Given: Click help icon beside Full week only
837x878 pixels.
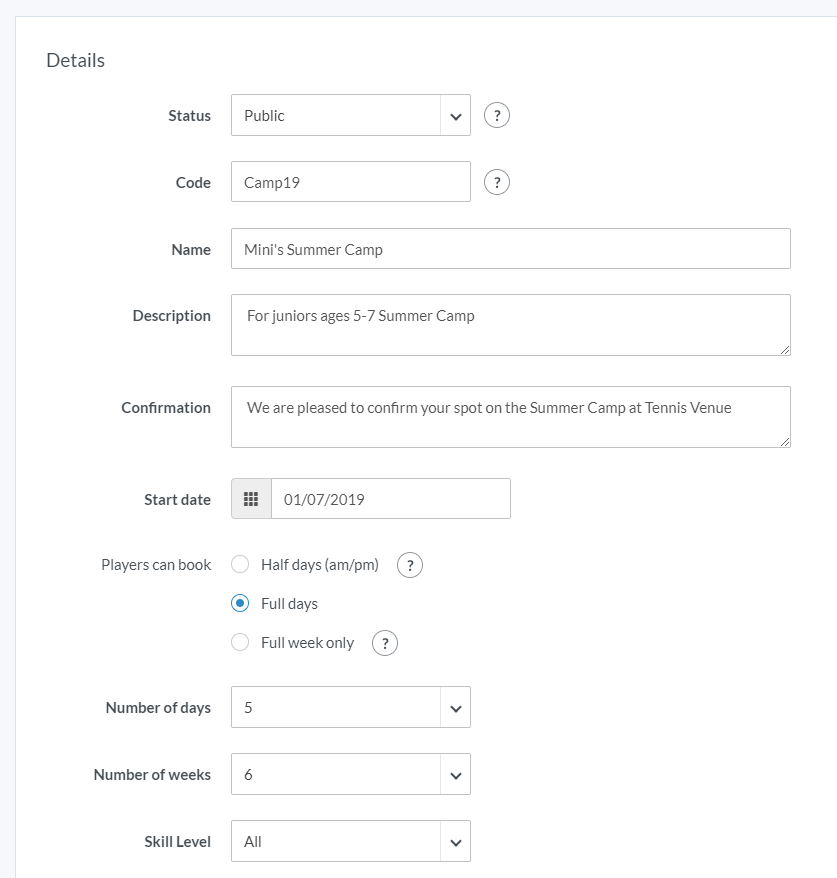Looking at the screenshot, I should [385, 643].
